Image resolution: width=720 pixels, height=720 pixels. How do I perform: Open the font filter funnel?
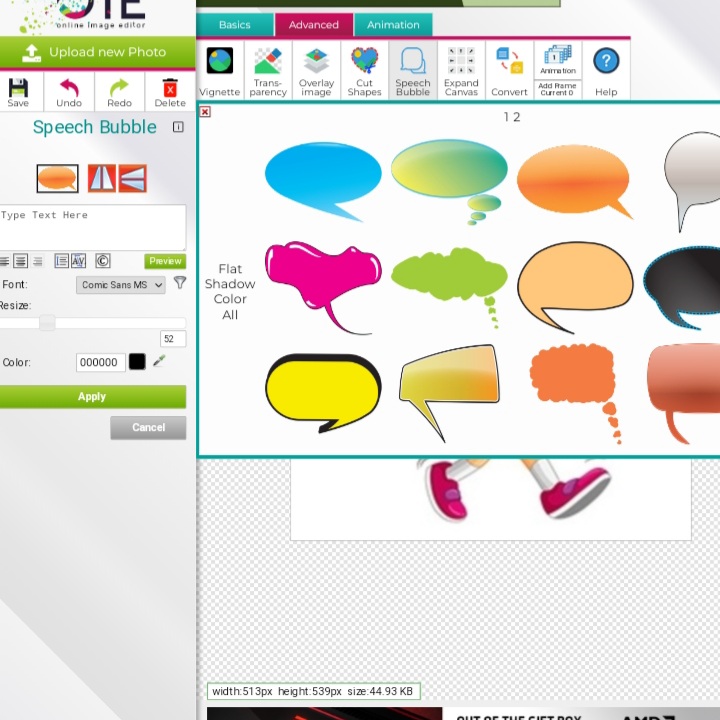(180, 284)
